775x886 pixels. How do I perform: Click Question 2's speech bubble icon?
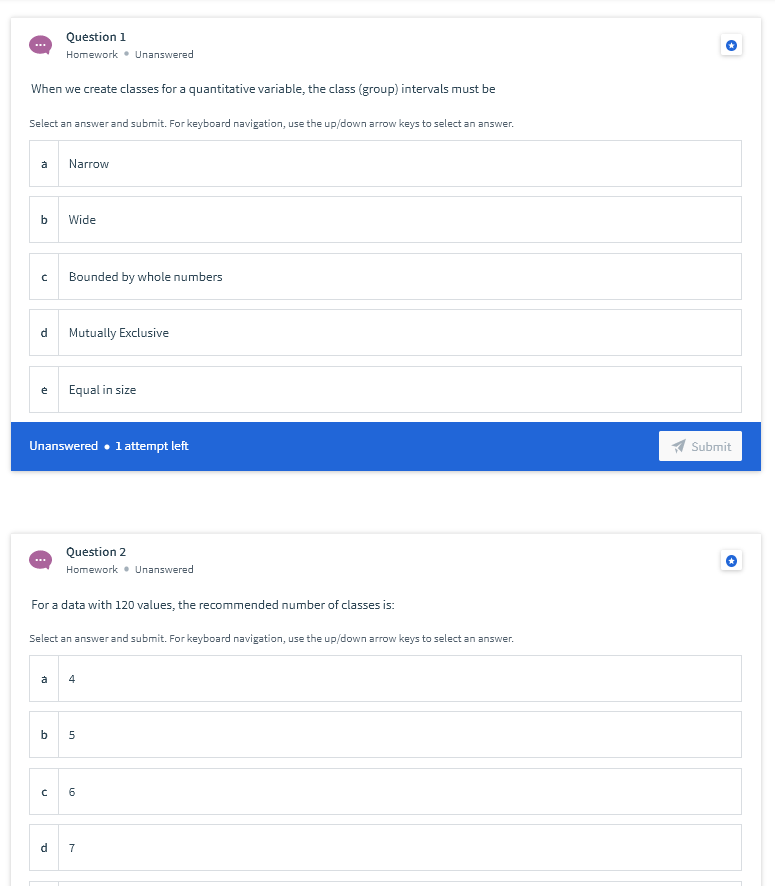pos(40,560)
